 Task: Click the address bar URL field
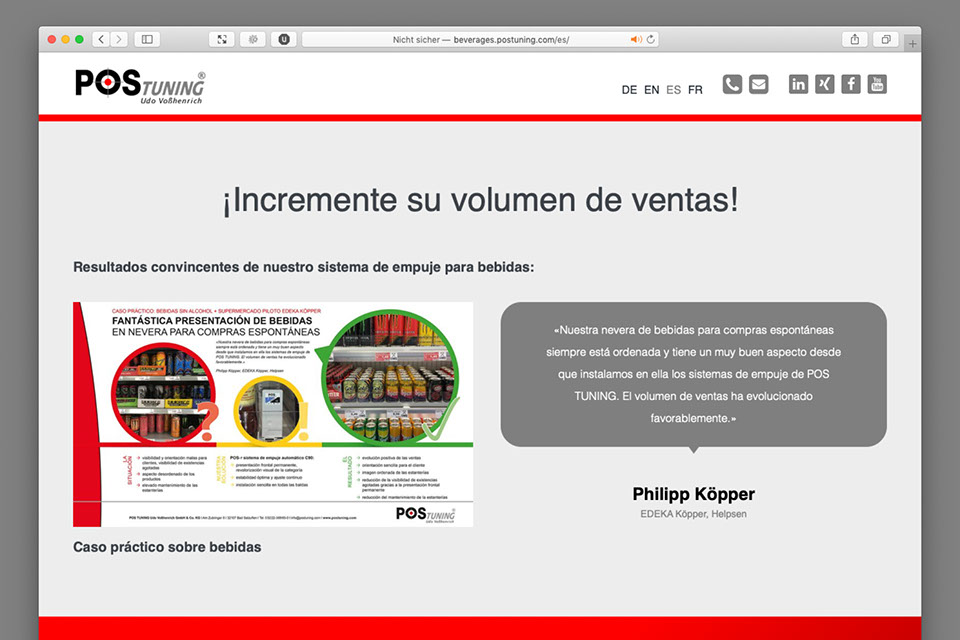(480, 39)
